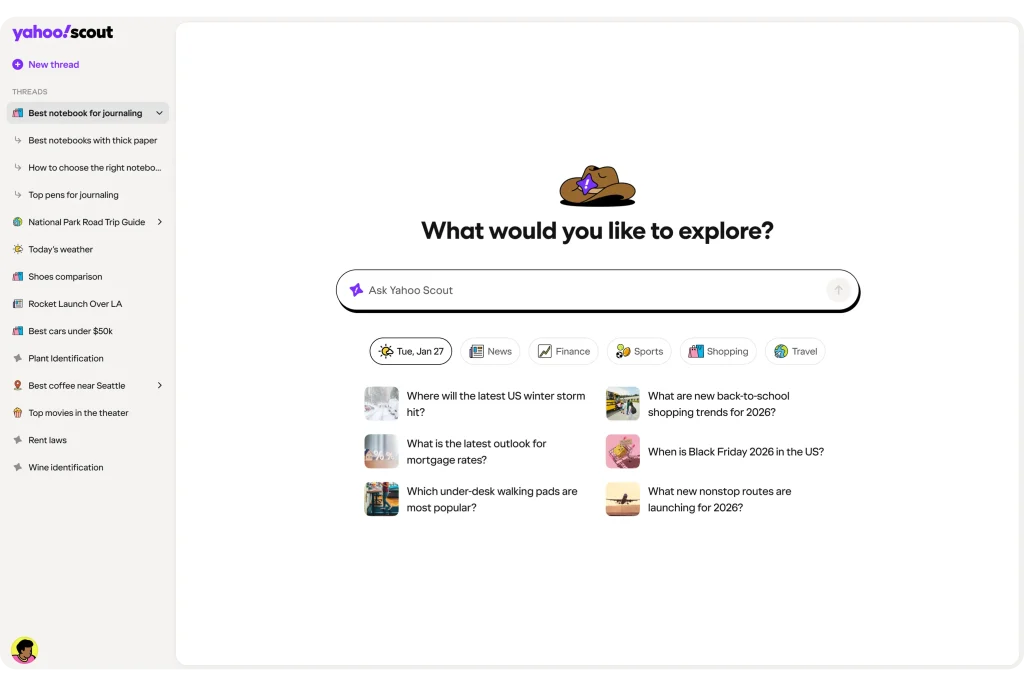Viewport: 1024px width, 686px height.
Task: Click the Yahoo Scout sparkle icon in search bar
Action: (x=356, y=290)
